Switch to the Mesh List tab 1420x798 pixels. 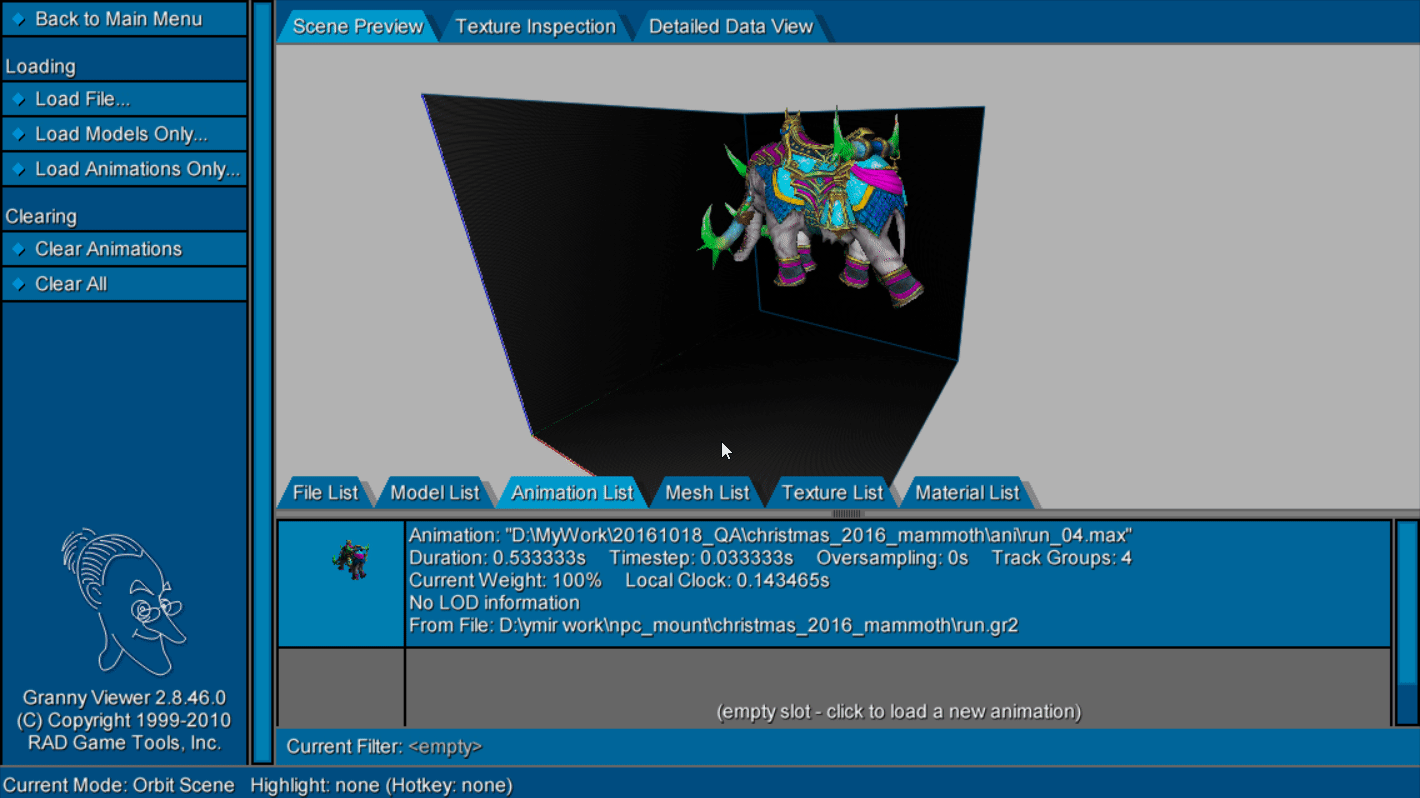pos(707,492)
